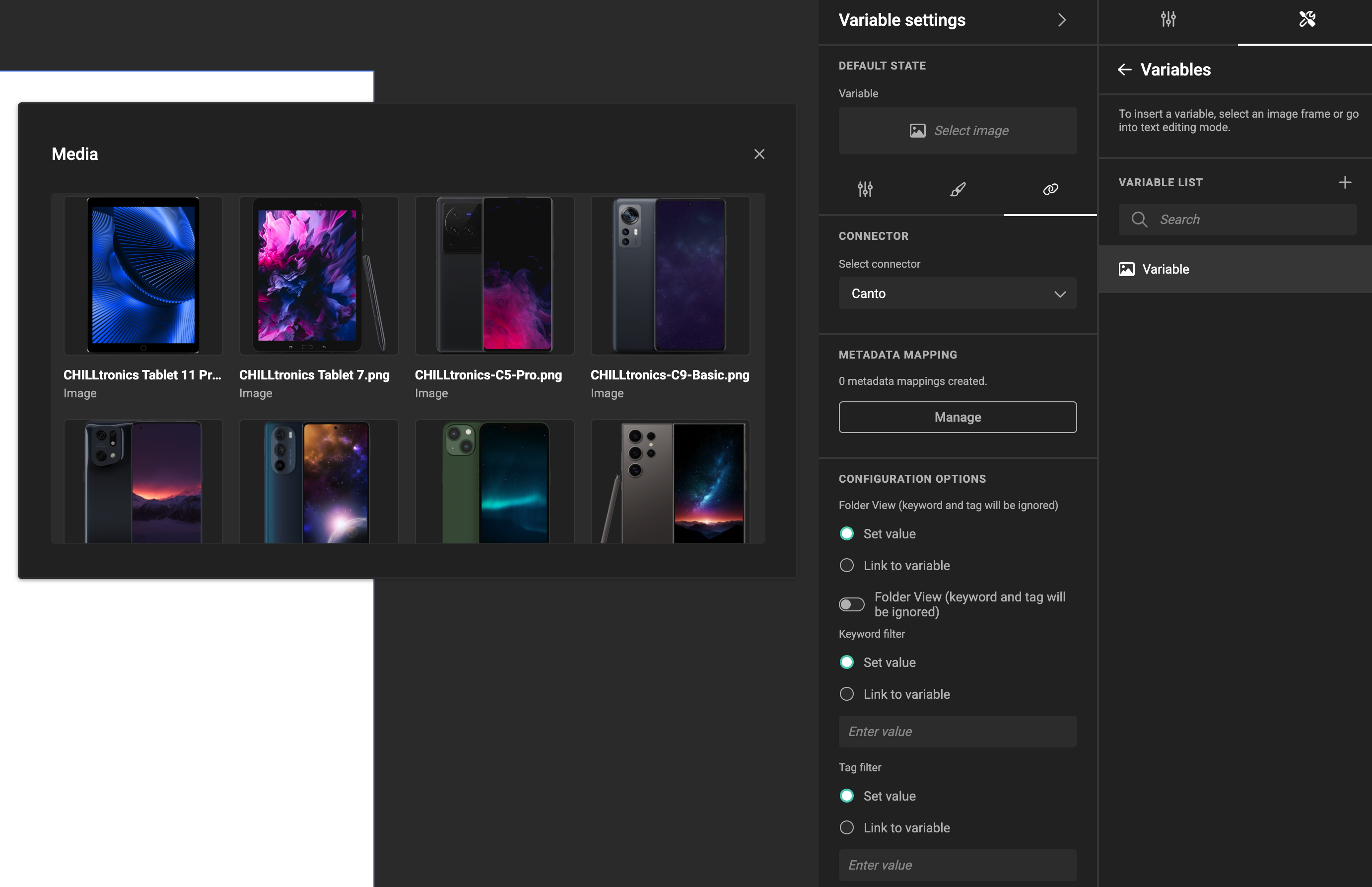The image size is (1372, 887).
Task: Click the Variable settings header title
Action: coord(902,20)
